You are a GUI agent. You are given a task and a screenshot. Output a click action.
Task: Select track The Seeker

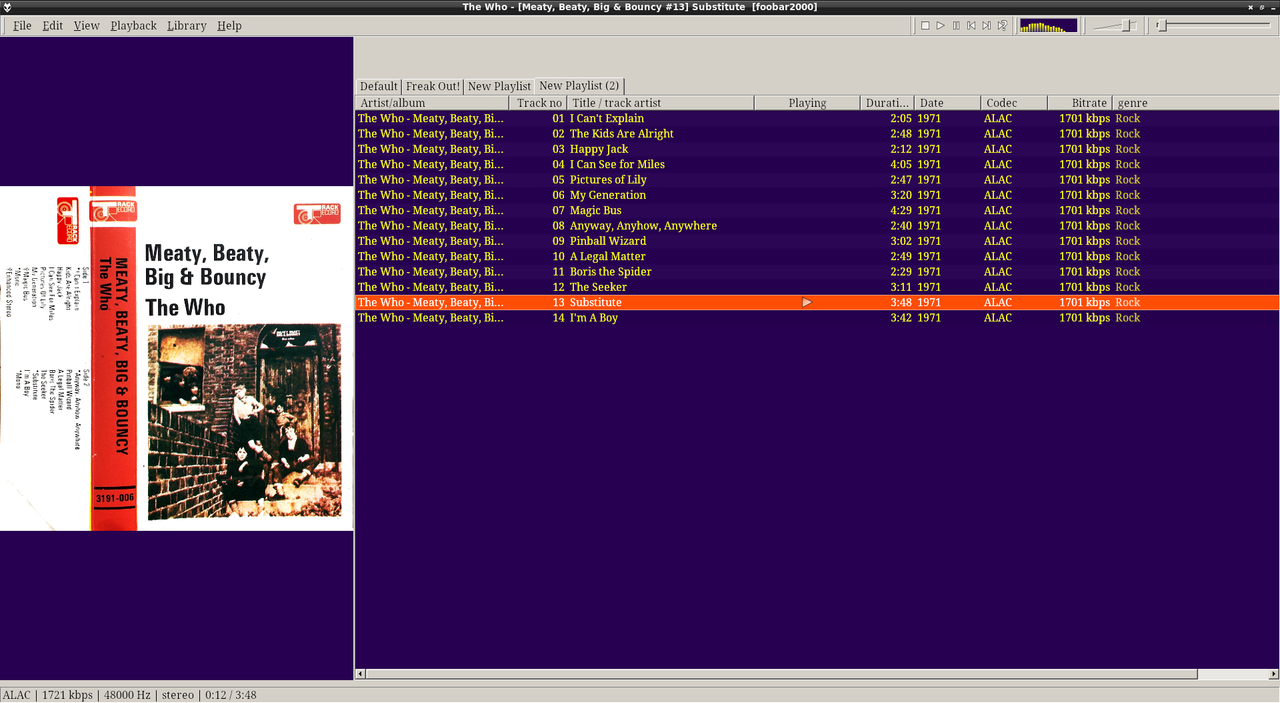[x=817, y=287]
